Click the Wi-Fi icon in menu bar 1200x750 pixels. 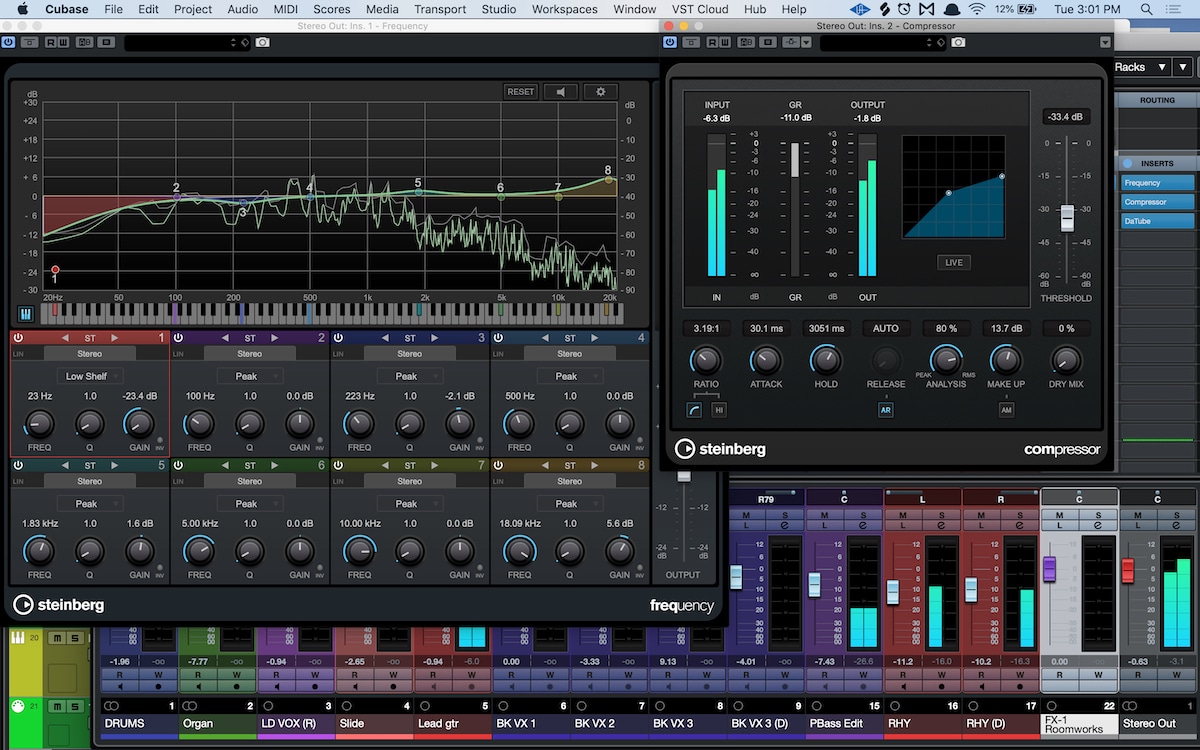coord(977,9)
